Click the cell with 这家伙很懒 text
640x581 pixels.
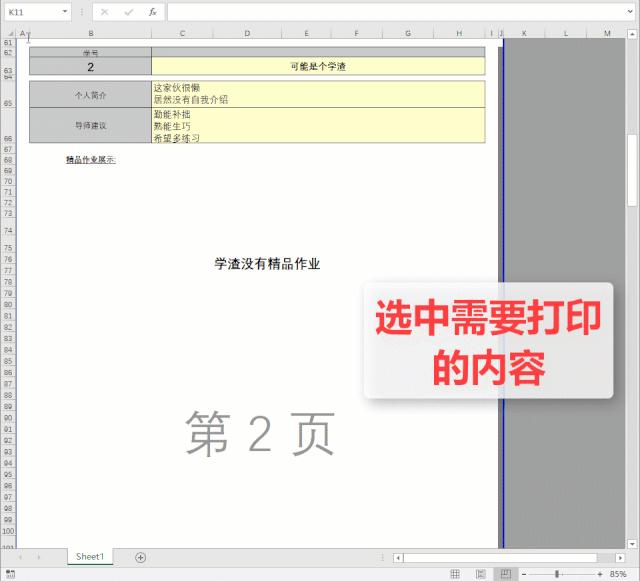pos(318,94)
